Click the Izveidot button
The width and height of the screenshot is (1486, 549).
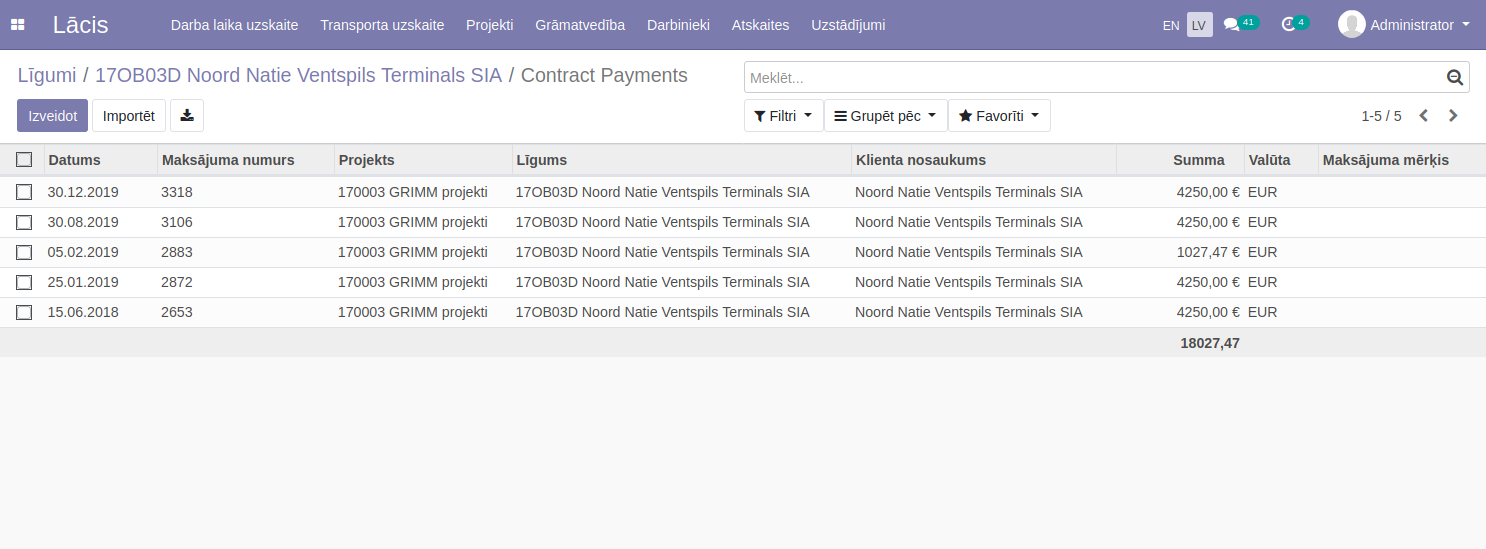53,116
